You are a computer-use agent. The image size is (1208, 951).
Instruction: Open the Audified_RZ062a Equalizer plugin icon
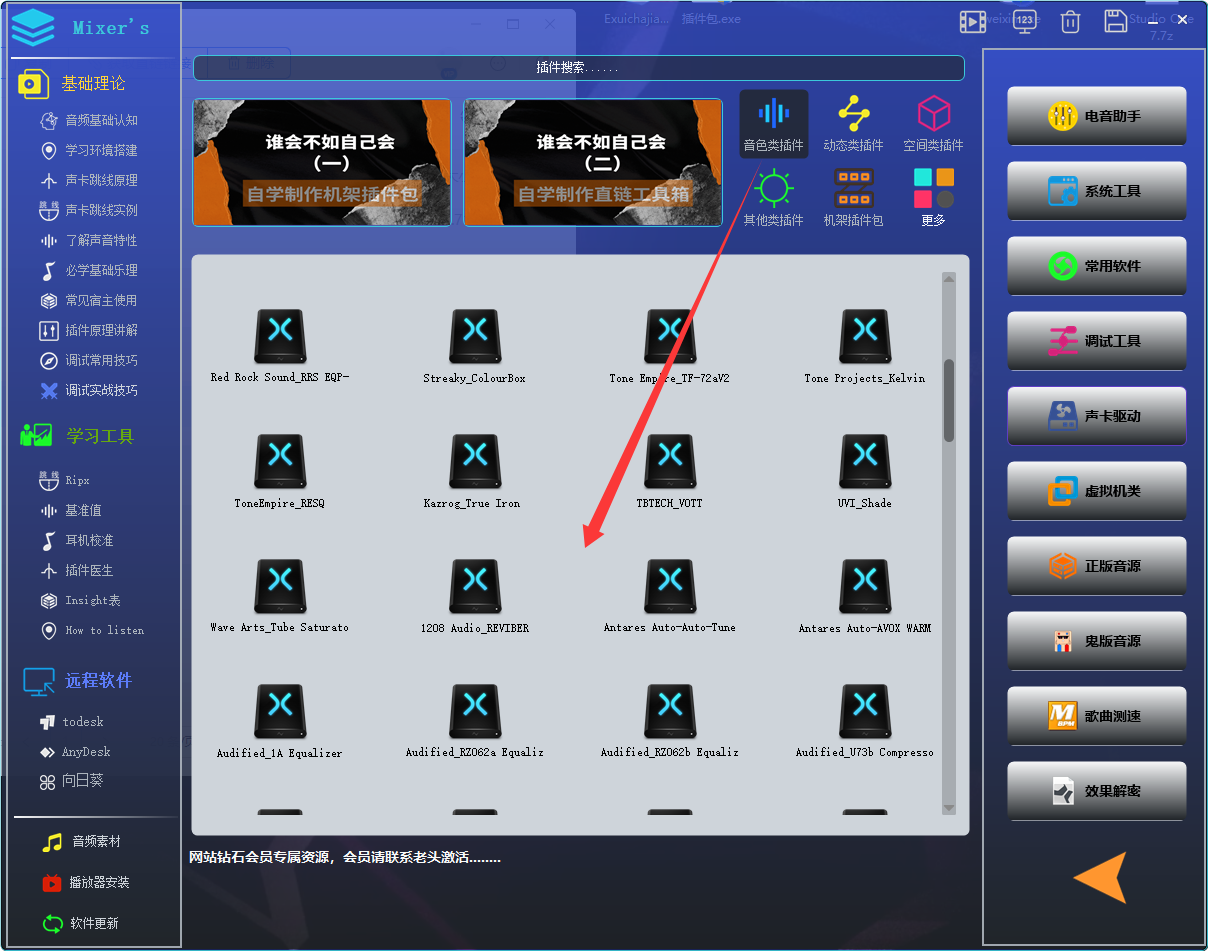[x=475, y=711]
